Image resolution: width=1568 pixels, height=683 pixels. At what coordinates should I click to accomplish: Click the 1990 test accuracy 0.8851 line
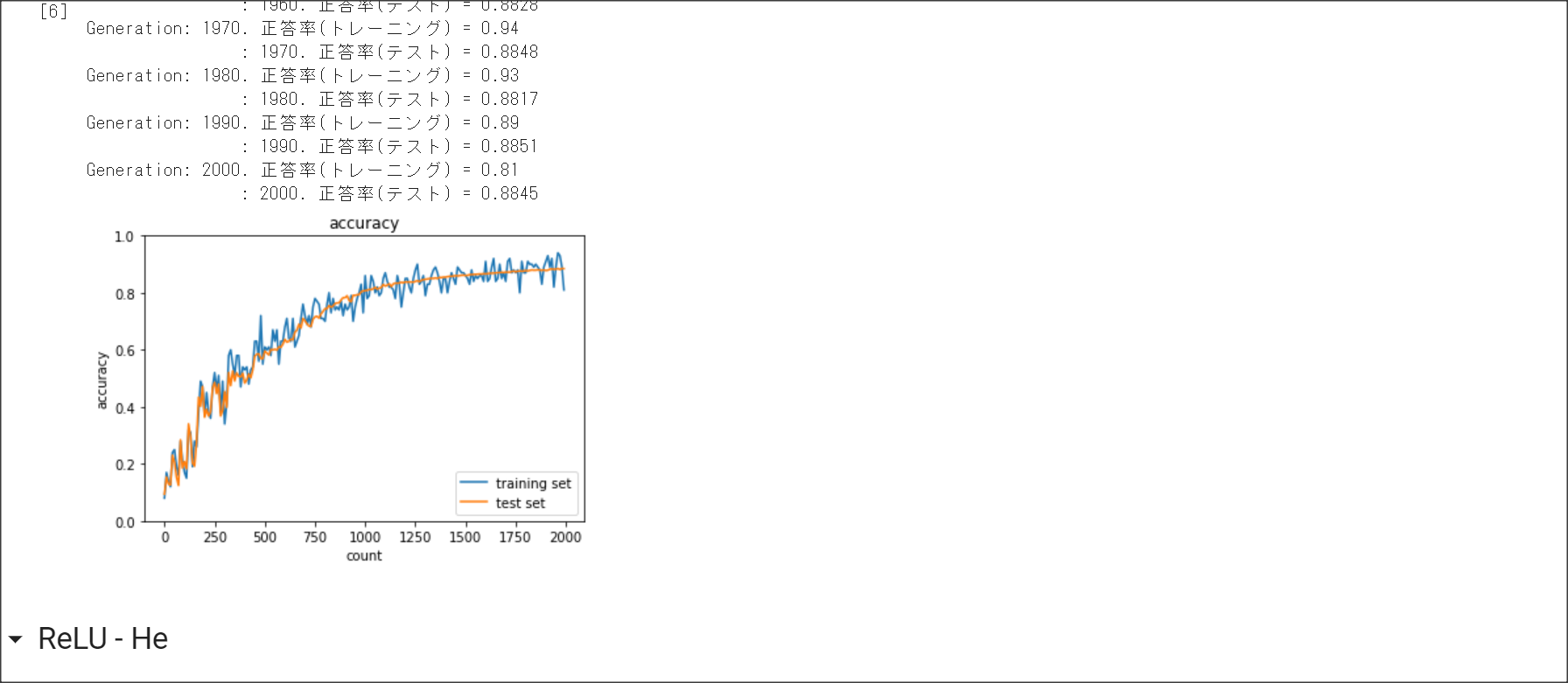pos(390,146)
